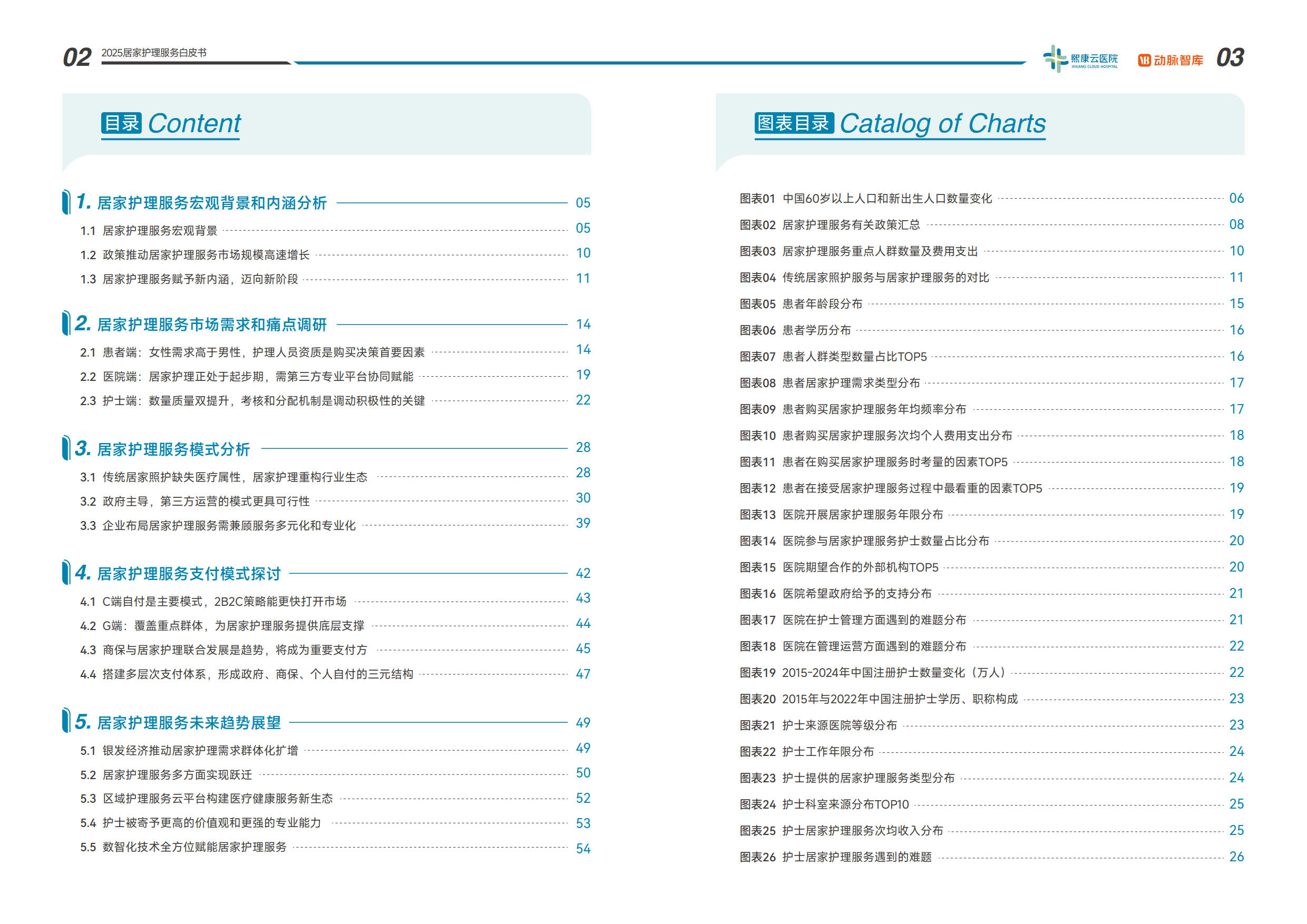Click page number 06 beside 图表01
Image resolution: width=1307 pixels, height=924 pixels.
click(x=1236, y=199)
